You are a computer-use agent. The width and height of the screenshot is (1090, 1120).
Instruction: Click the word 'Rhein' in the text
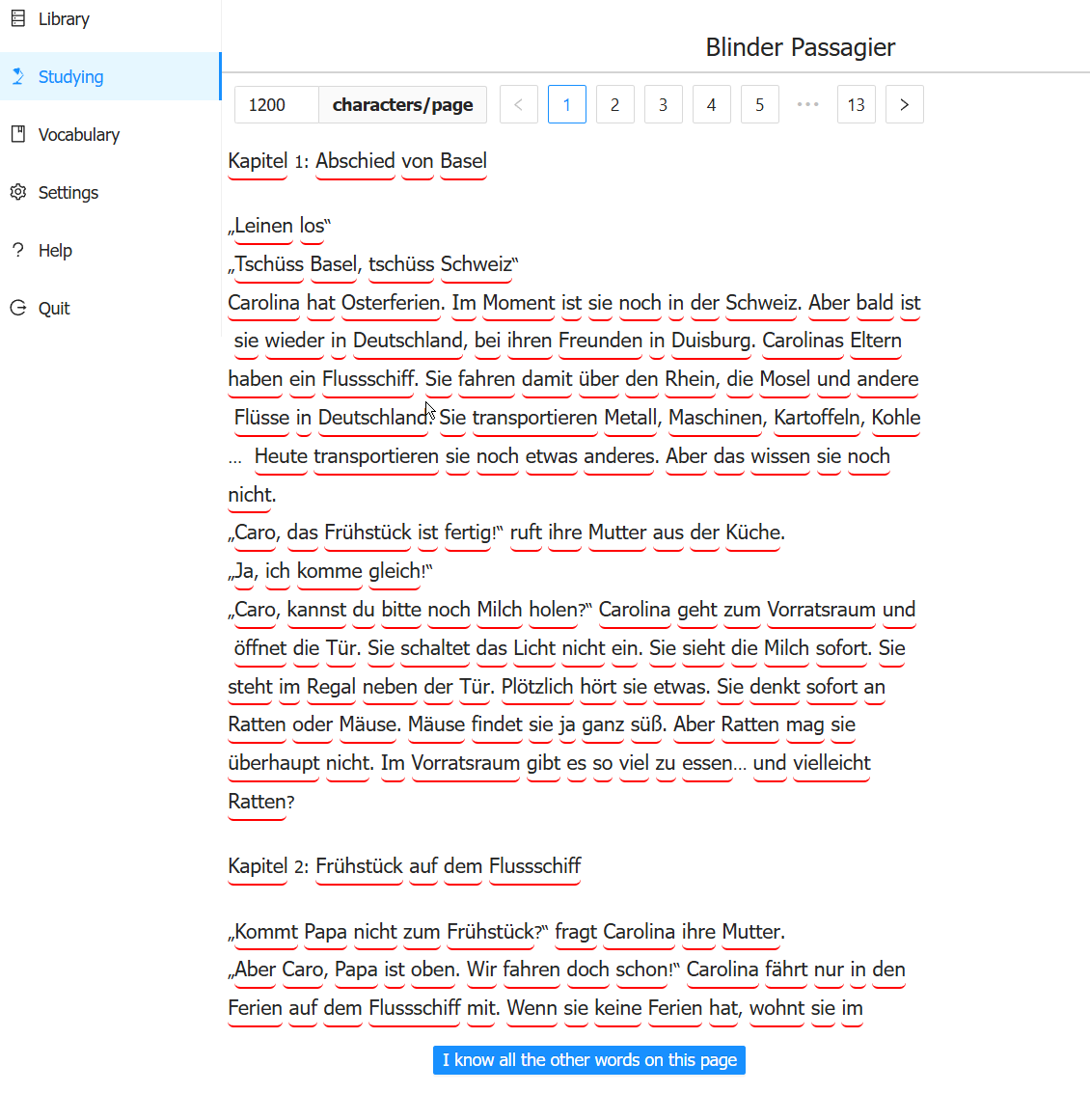pos(691,379)
